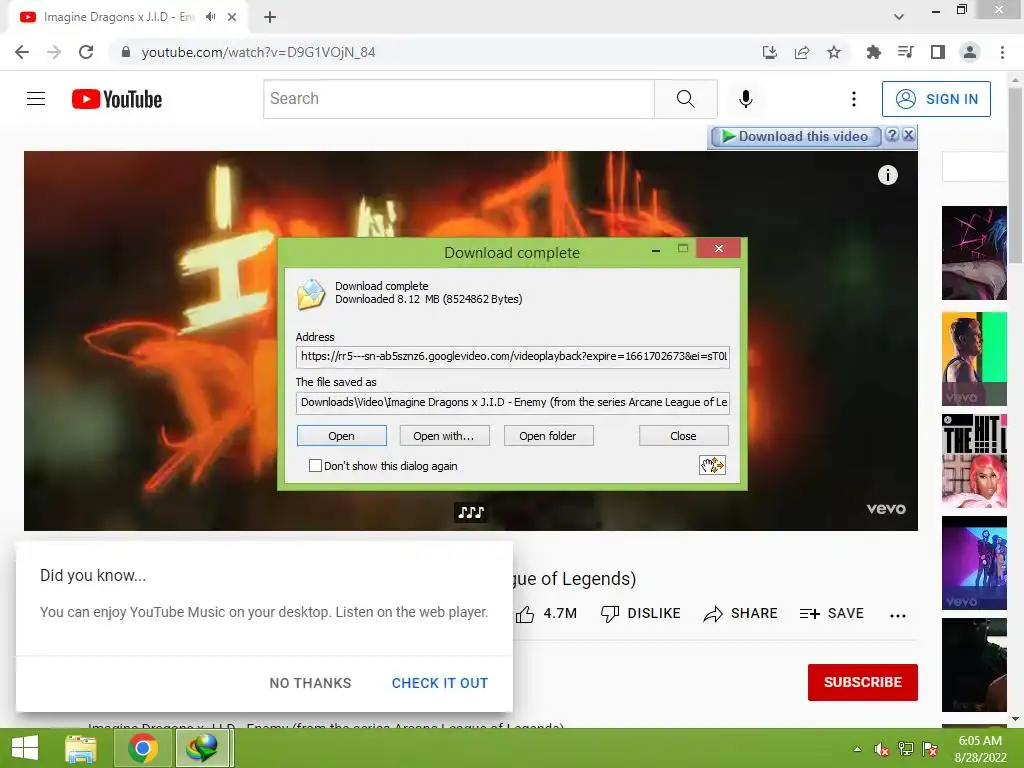Close the IDM download panel with X
This screenshot has height=768, width=1024.
point(908,135)
